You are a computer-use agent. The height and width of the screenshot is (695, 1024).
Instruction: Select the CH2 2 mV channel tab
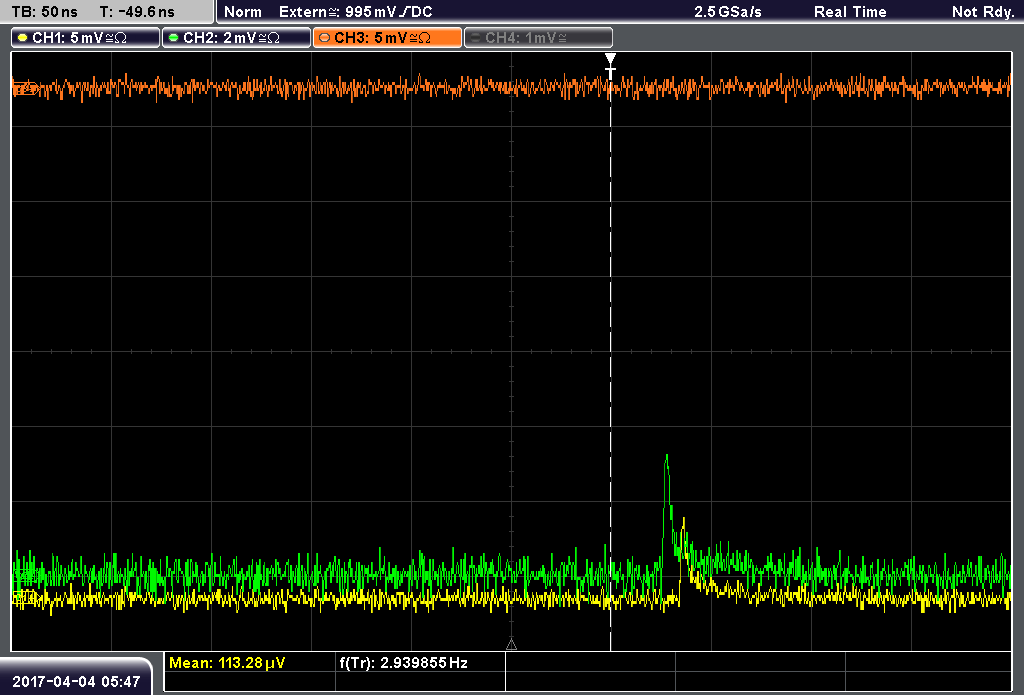pyautogui.click(x=236, y=38)
